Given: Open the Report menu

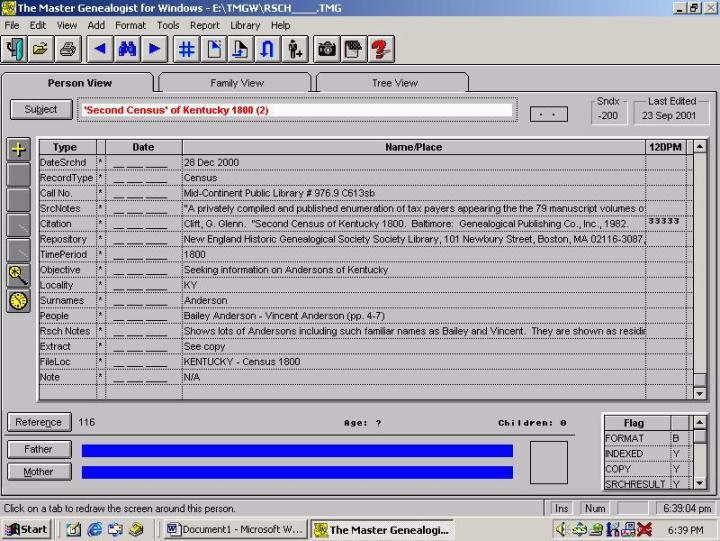Looking at the screenshot, I should [x=205, y=25].
